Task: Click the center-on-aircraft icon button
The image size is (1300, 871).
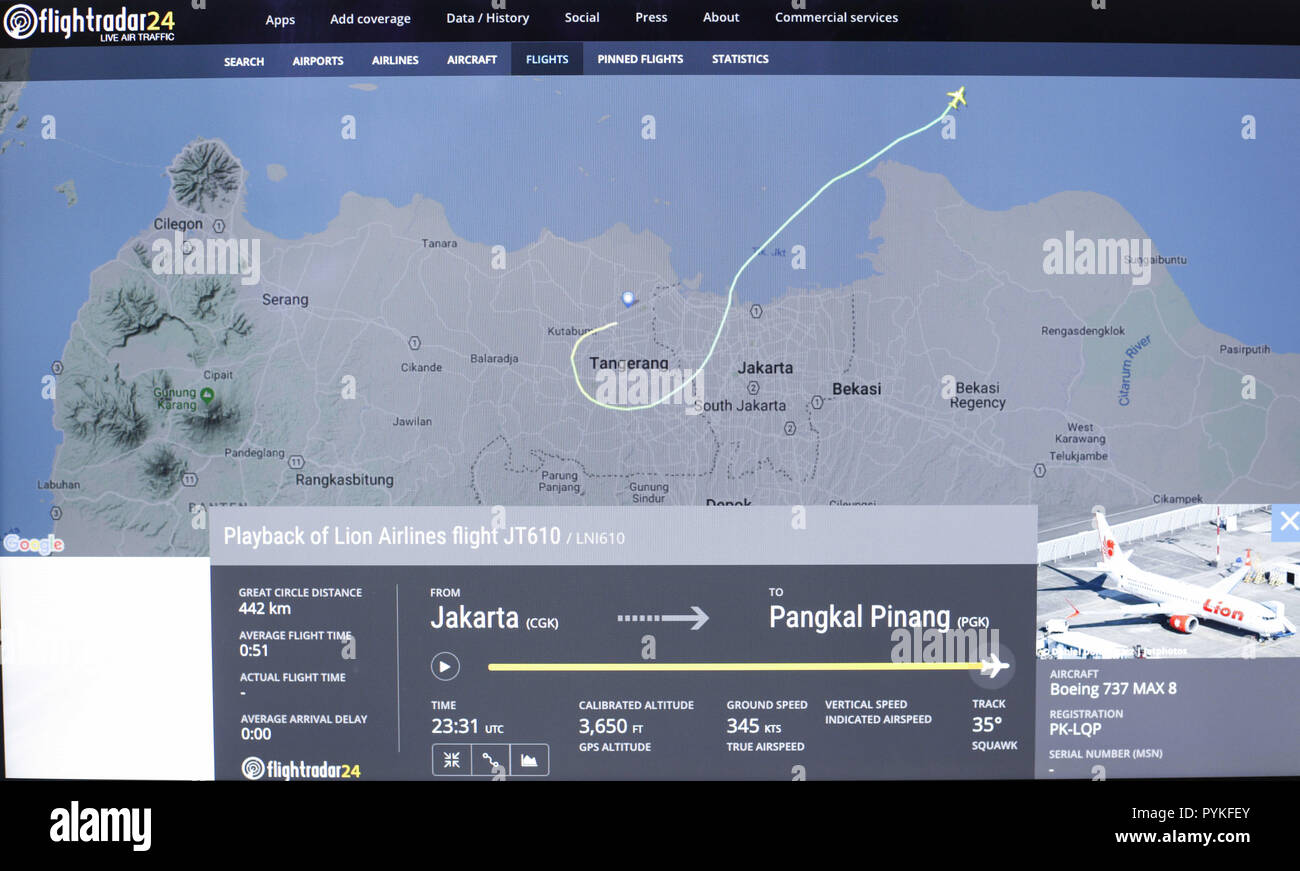Action: click(x=451, y=760)
